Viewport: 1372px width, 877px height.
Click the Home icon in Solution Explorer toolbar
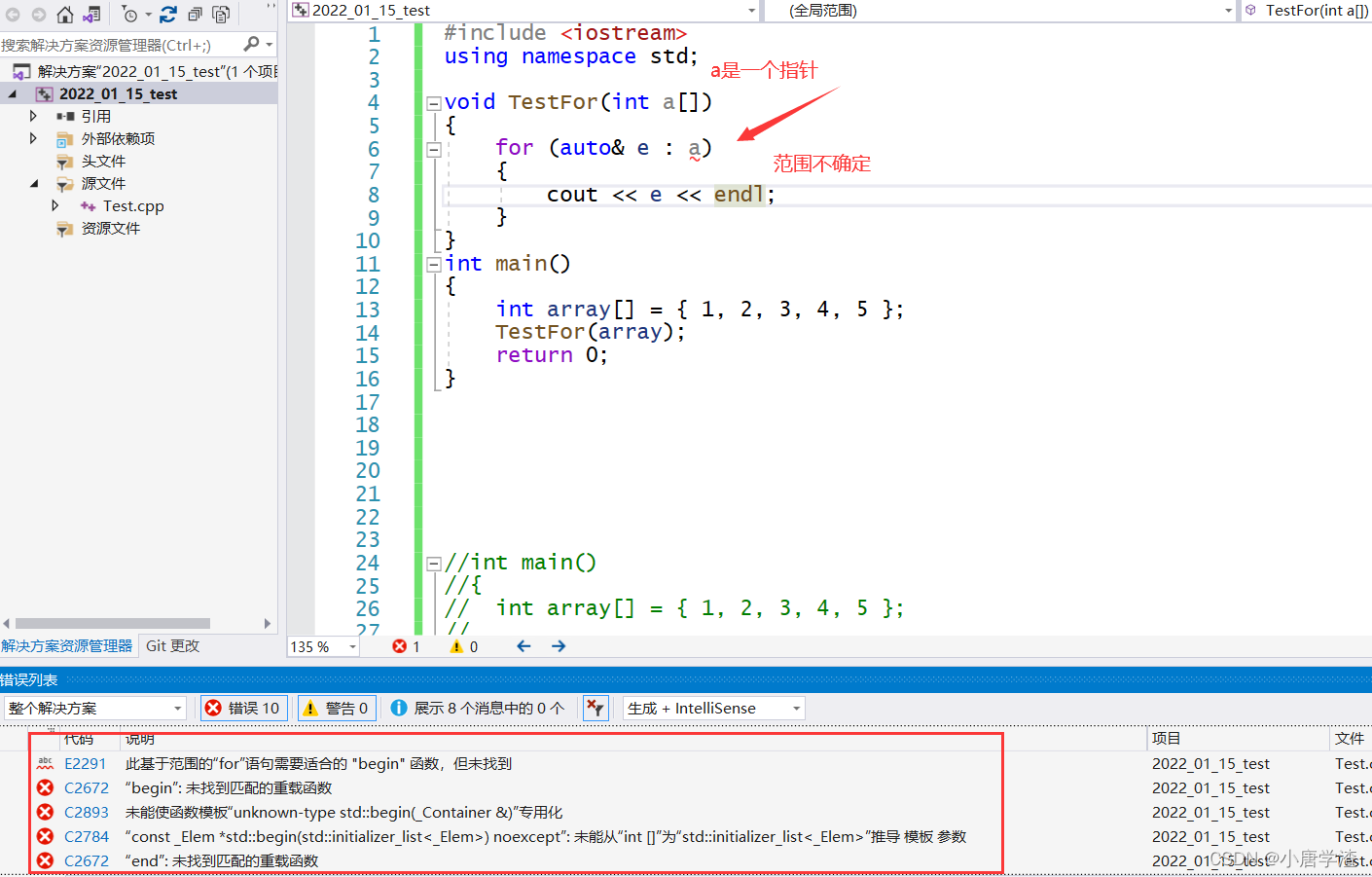(x=65, y=15)
